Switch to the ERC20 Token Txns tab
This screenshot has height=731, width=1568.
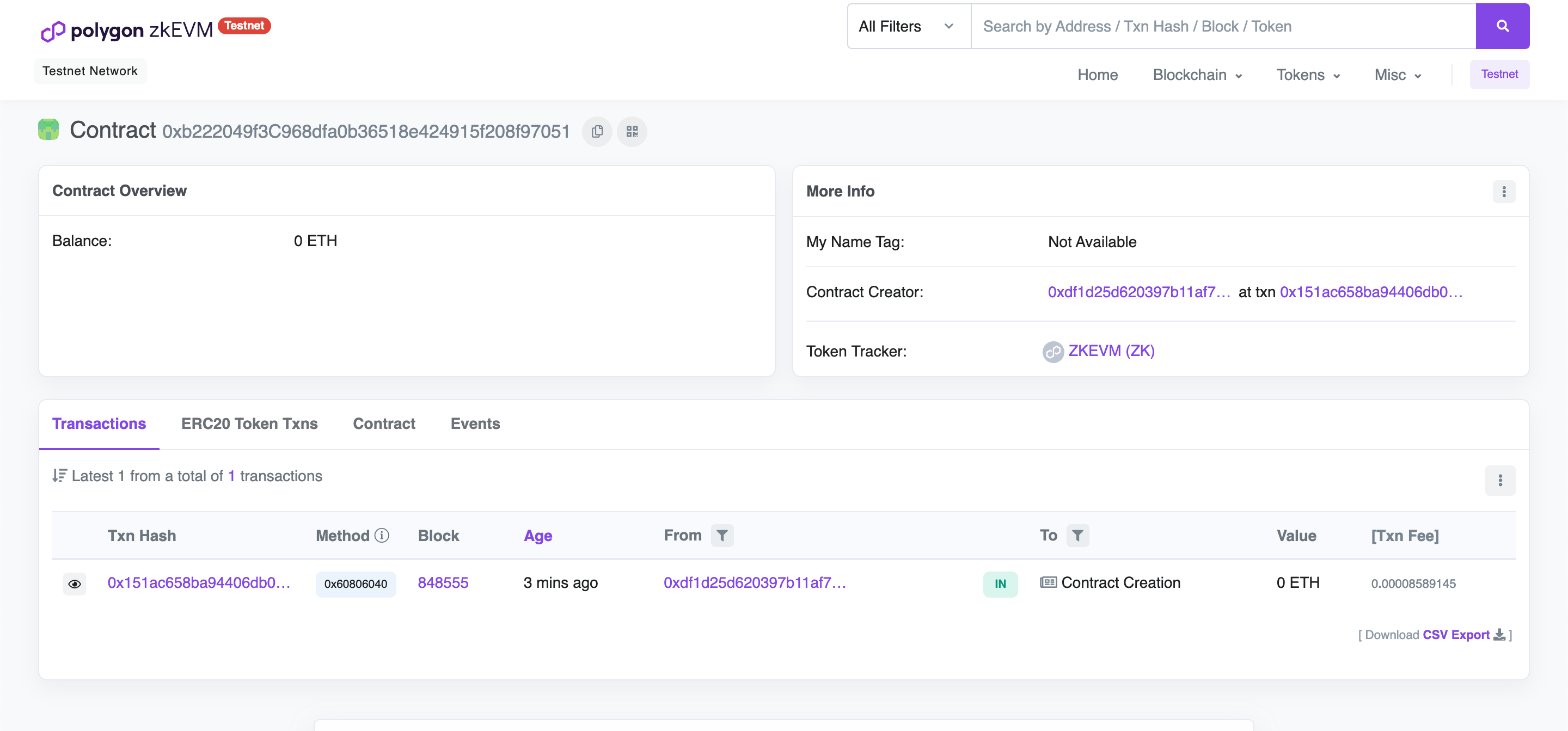point(249,423)
